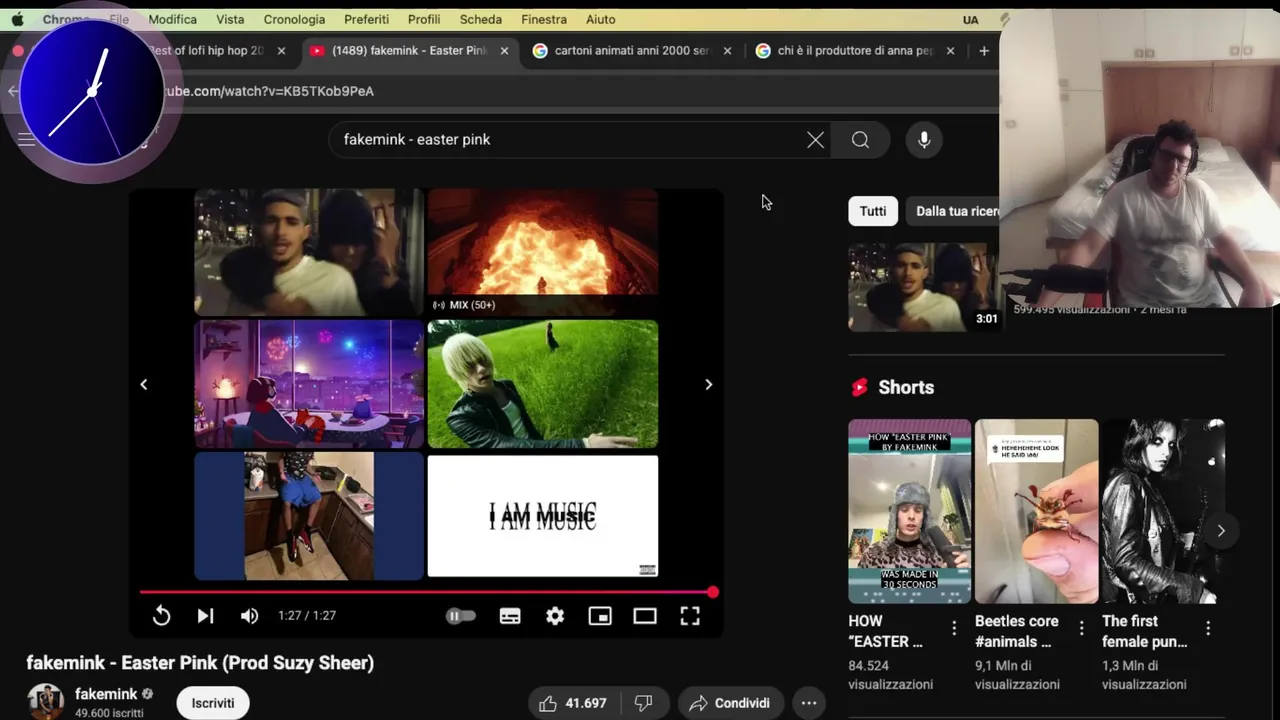Viewport: 1280px width, 720px height.
Task: Open the Vista menu
Action: click(x=230, y=19)
